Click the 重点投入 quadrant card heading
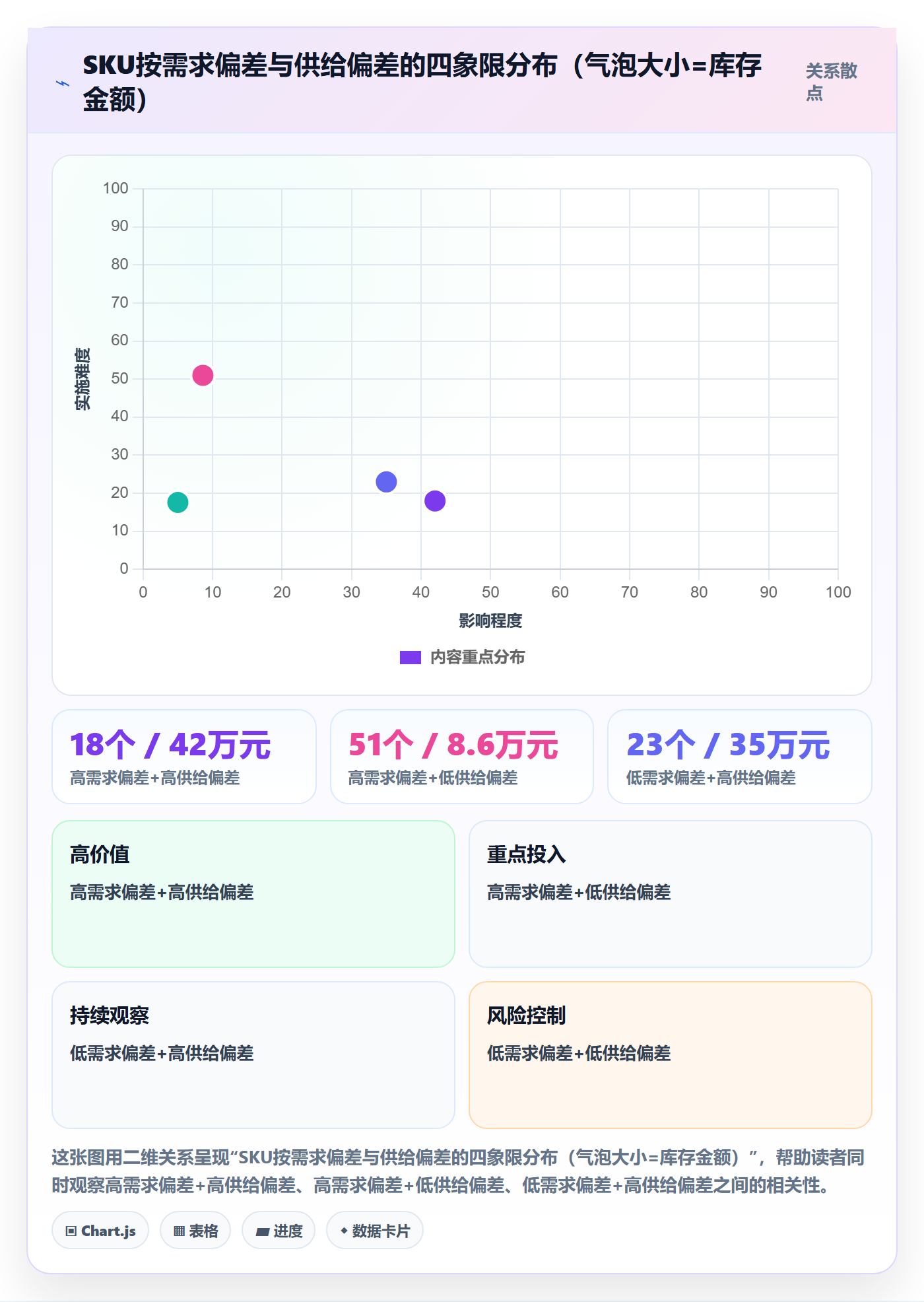924x1302 pixels. [527, 854]
